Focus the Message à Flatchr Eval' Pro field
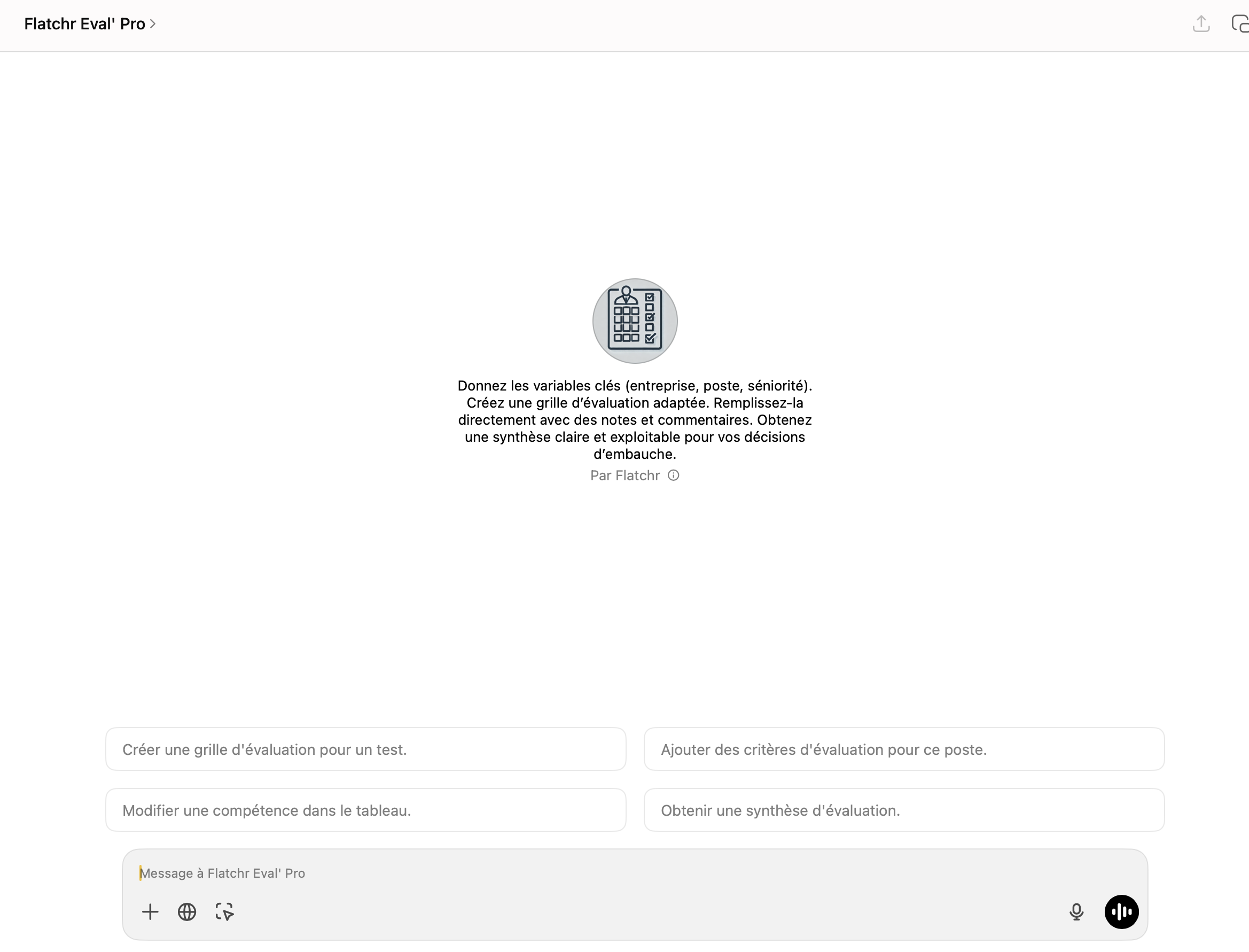1249x952 pixels. [635, 873]
